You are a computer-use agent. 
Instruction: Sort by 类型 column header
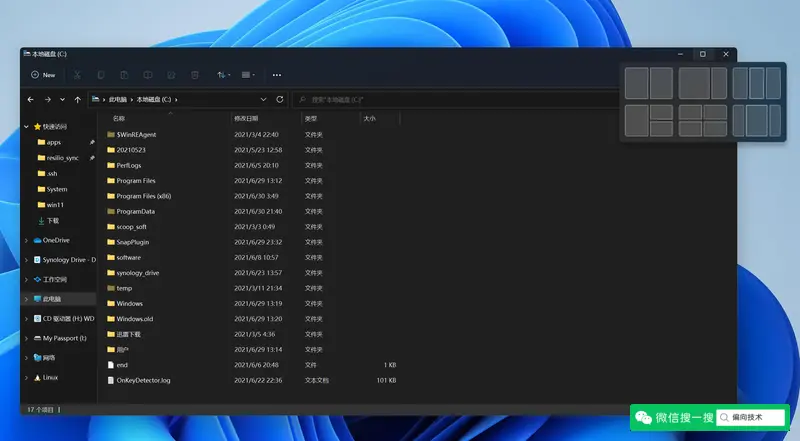tap(311, 118)
